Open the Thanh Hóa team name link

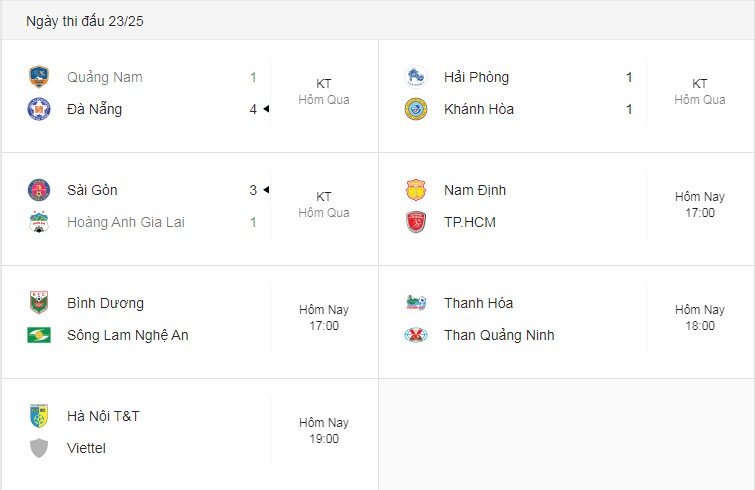click(x=478, y=303)
